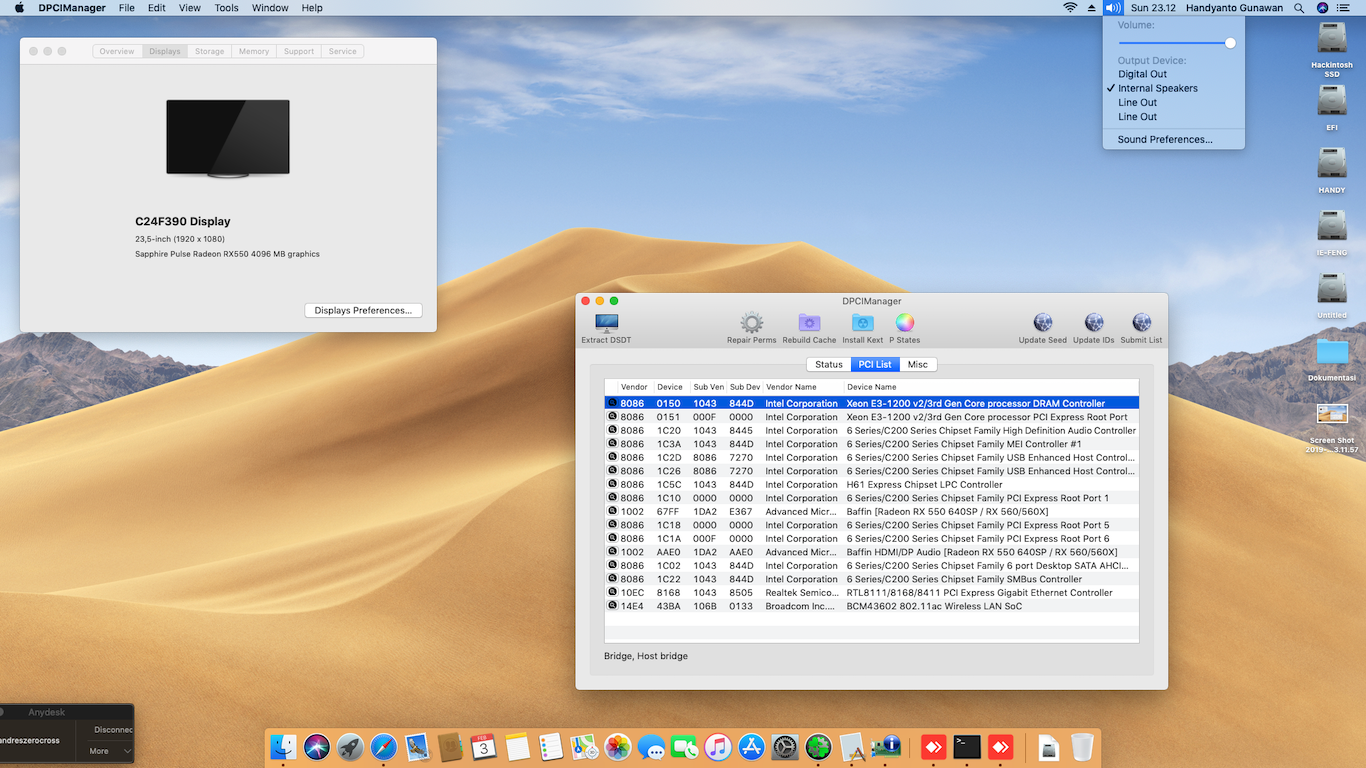This screenshot has height=768, width=1366.
Task: Open Launchpad rocket icon in Dock
Action: click(350, 746)
